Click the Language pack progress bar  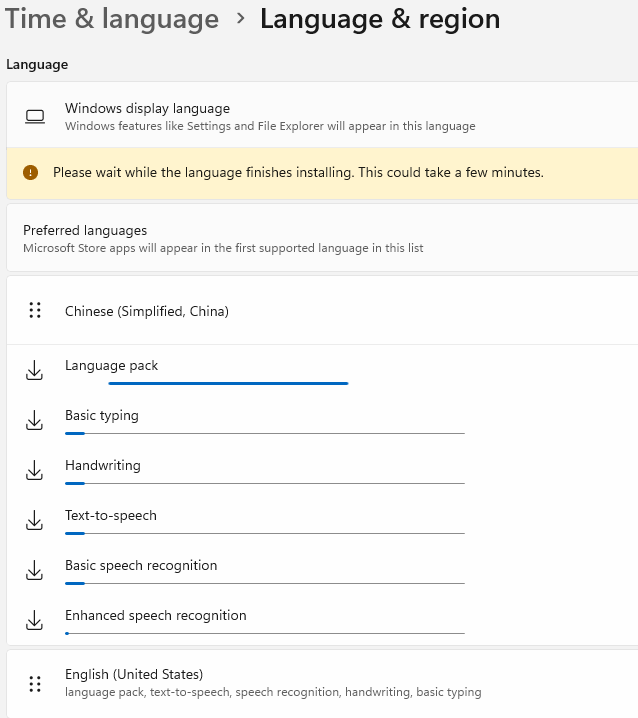228,383
